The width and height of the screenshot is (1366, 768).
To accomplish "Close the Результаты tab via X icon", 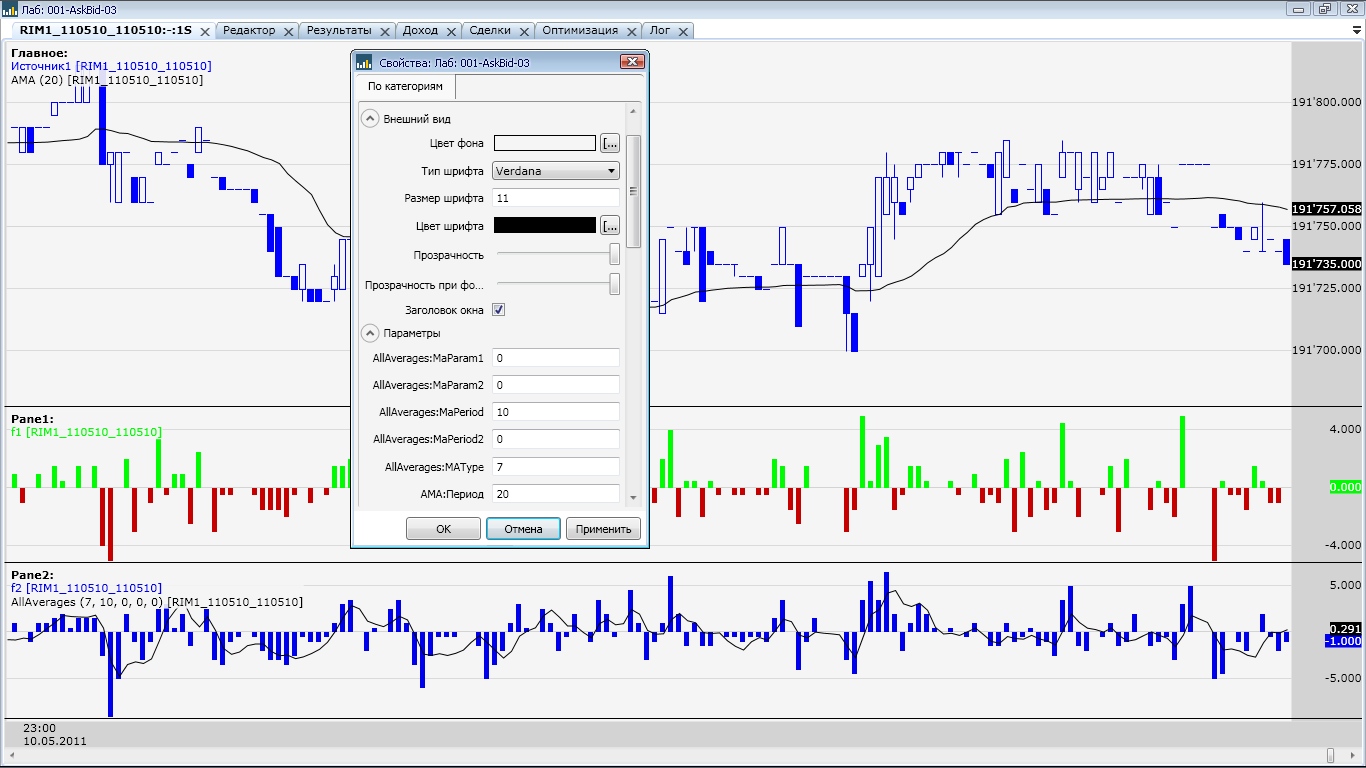I will tap(386, 32).
